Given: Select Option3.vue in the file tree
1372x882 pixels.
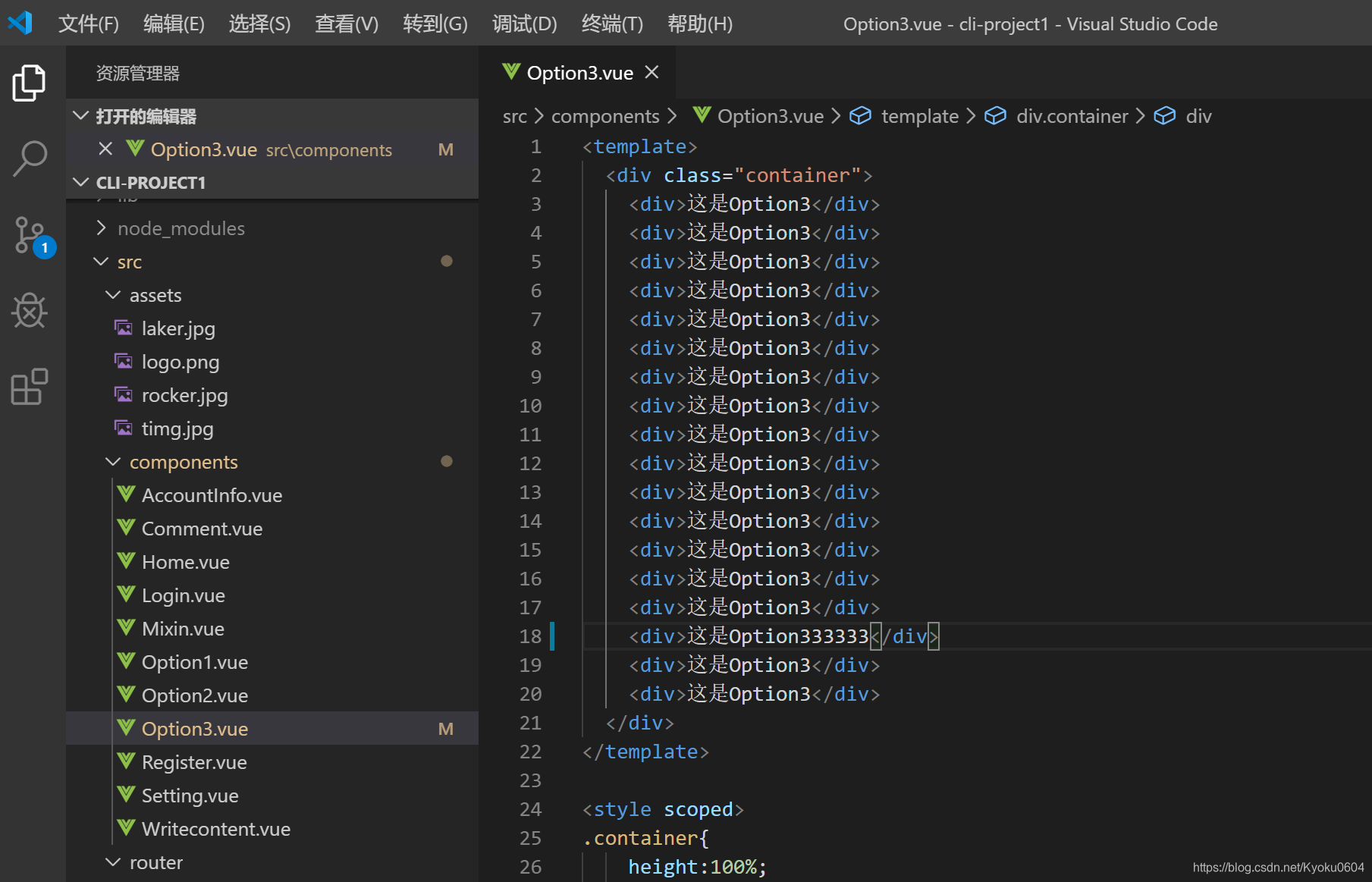Looking at the screenshot, I should (272, 729).
